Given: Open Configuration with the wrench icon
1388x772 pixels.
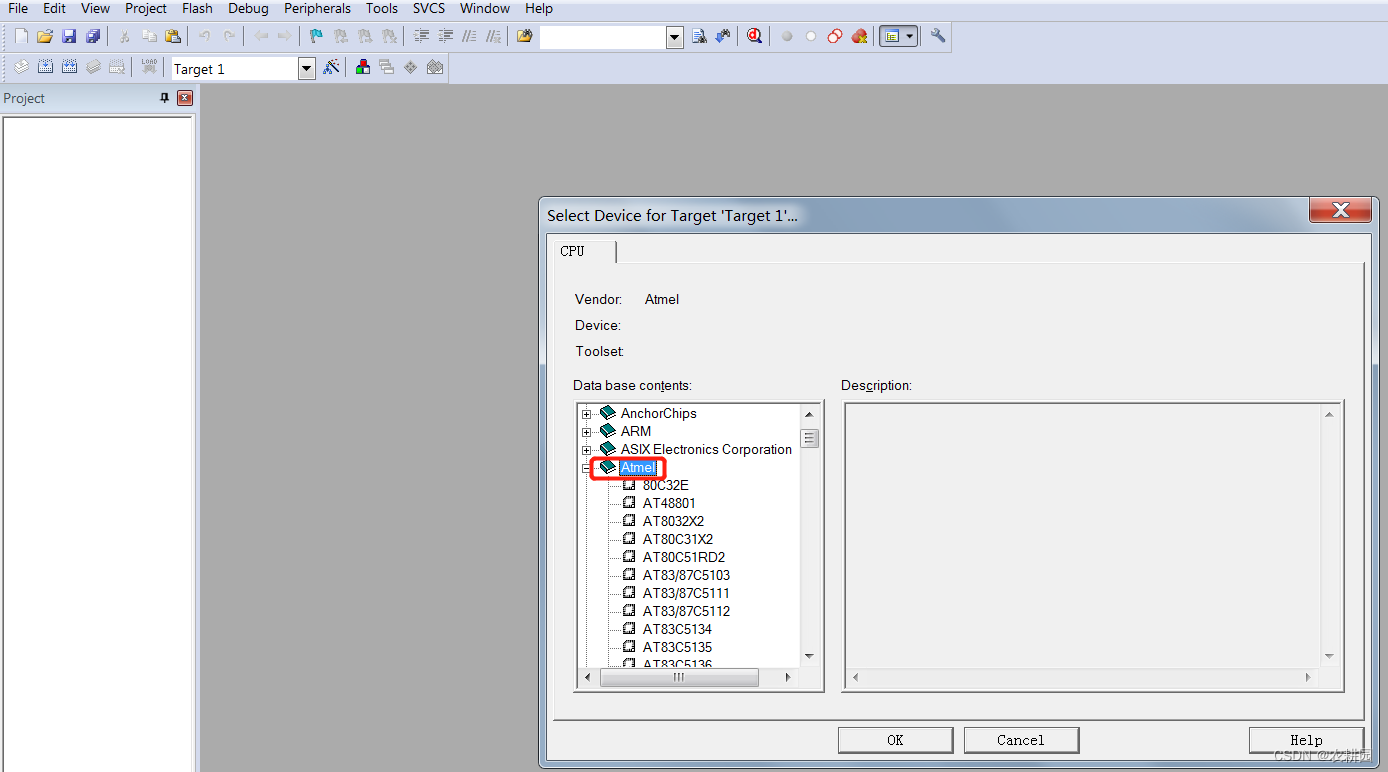Looking at the screenshot, I should click(937, 36).
